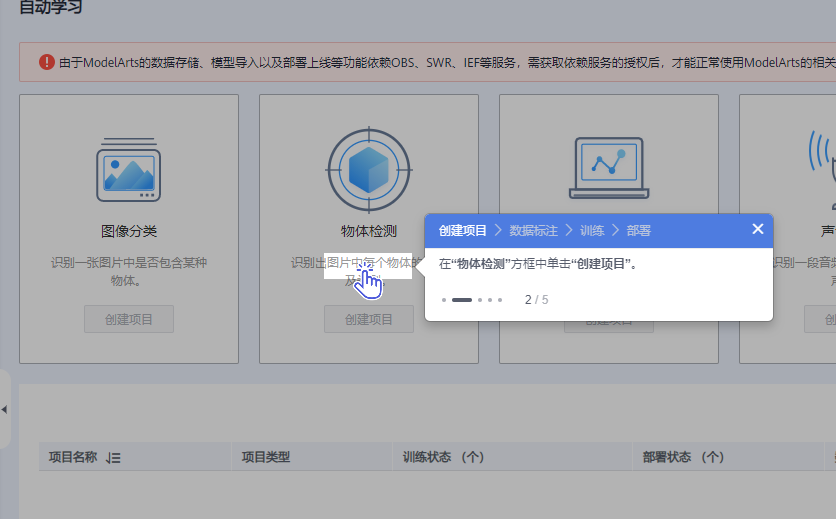Select the 数据标注 step in guide header
Screen dimensions: 836x519
coord(533,230)
